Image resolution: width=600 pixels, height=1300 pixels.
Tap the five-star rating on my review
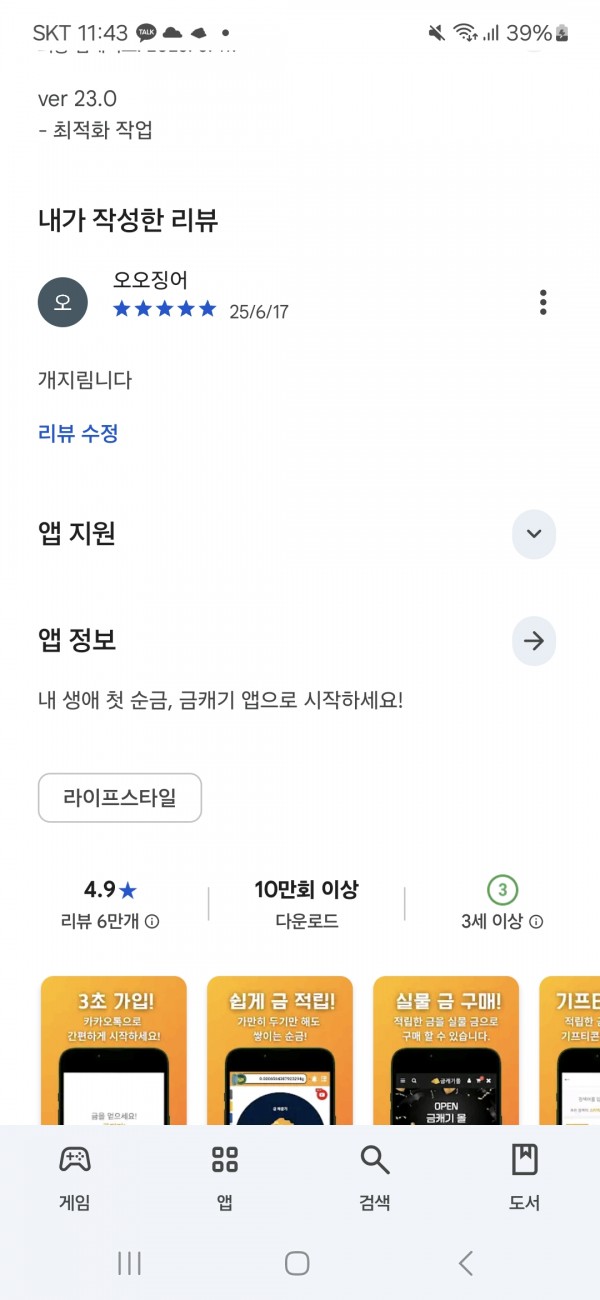(165, 309)
